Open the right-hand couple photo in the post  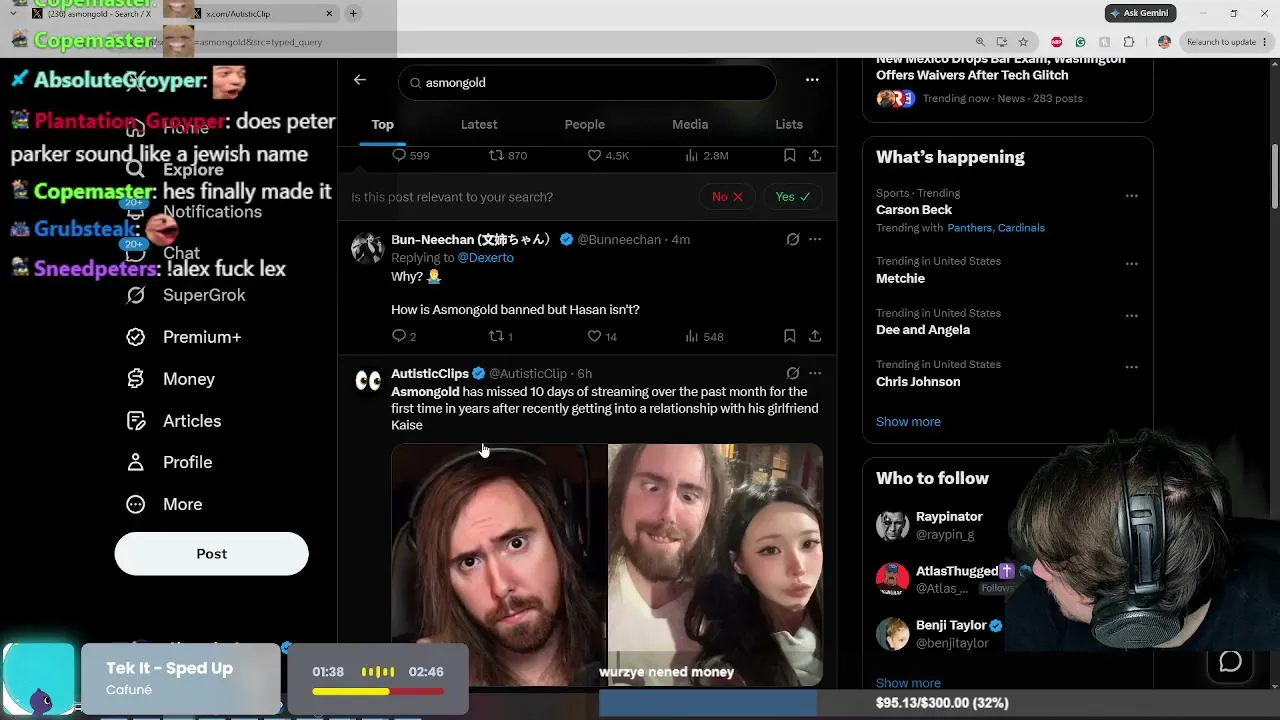click(x=715, y=565)
